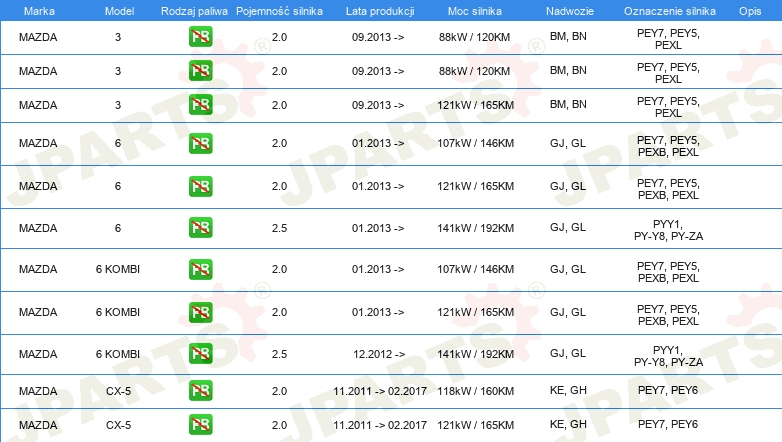The image size is (782, 442).
Task: Click PEY7, PEY5, PEXB, PEXL in the Mazda 6 165KM row
Action: [668, 189]
